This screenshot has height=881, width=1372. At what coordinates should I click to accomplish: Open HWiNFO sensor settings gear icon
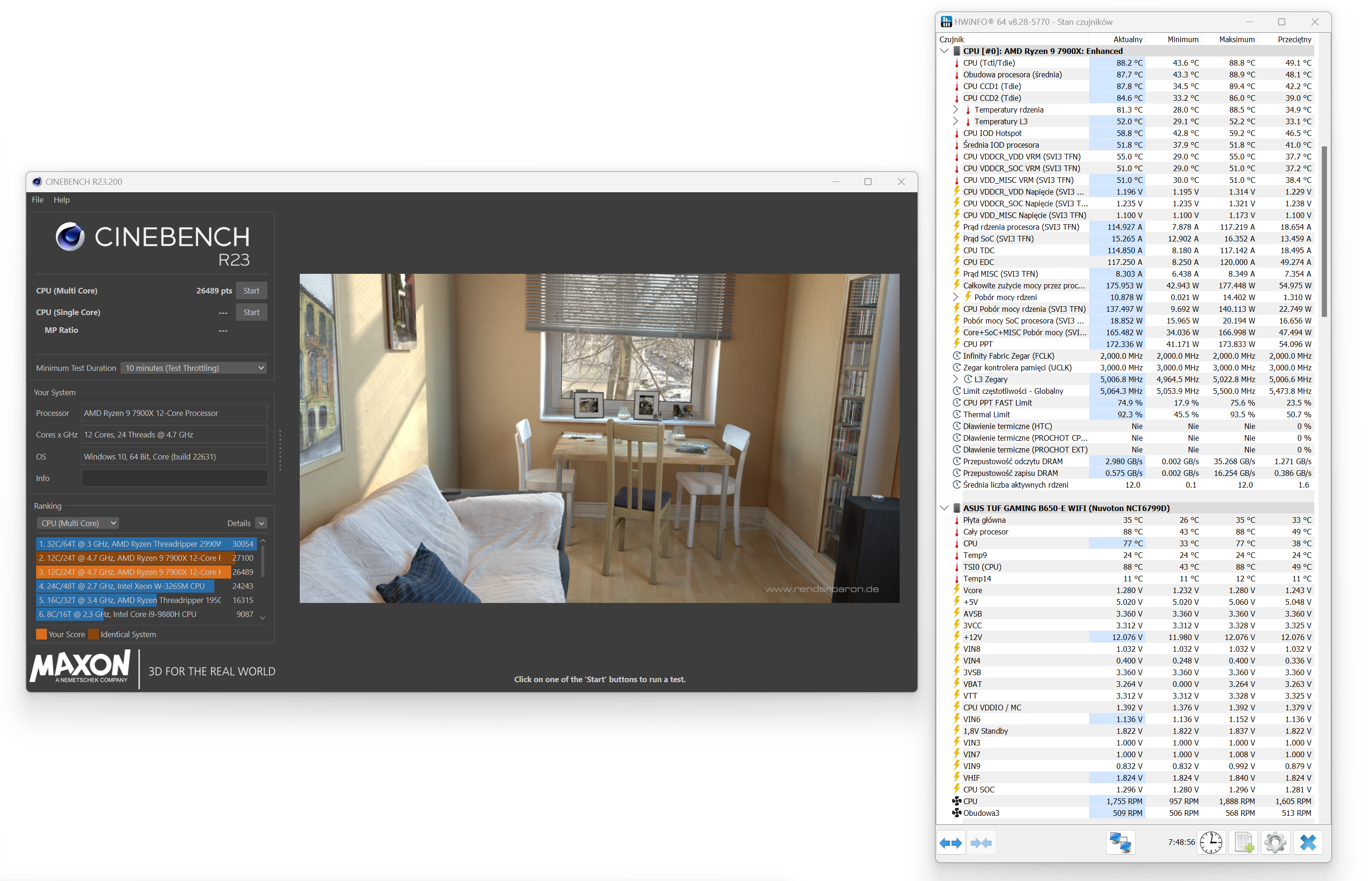(x=1275, y=843)
